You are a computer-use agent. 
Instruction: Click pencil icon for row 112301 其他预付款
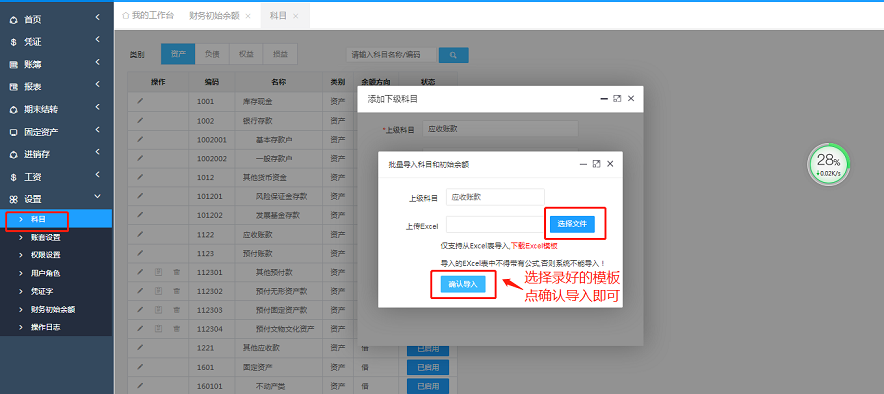(140, 272)
